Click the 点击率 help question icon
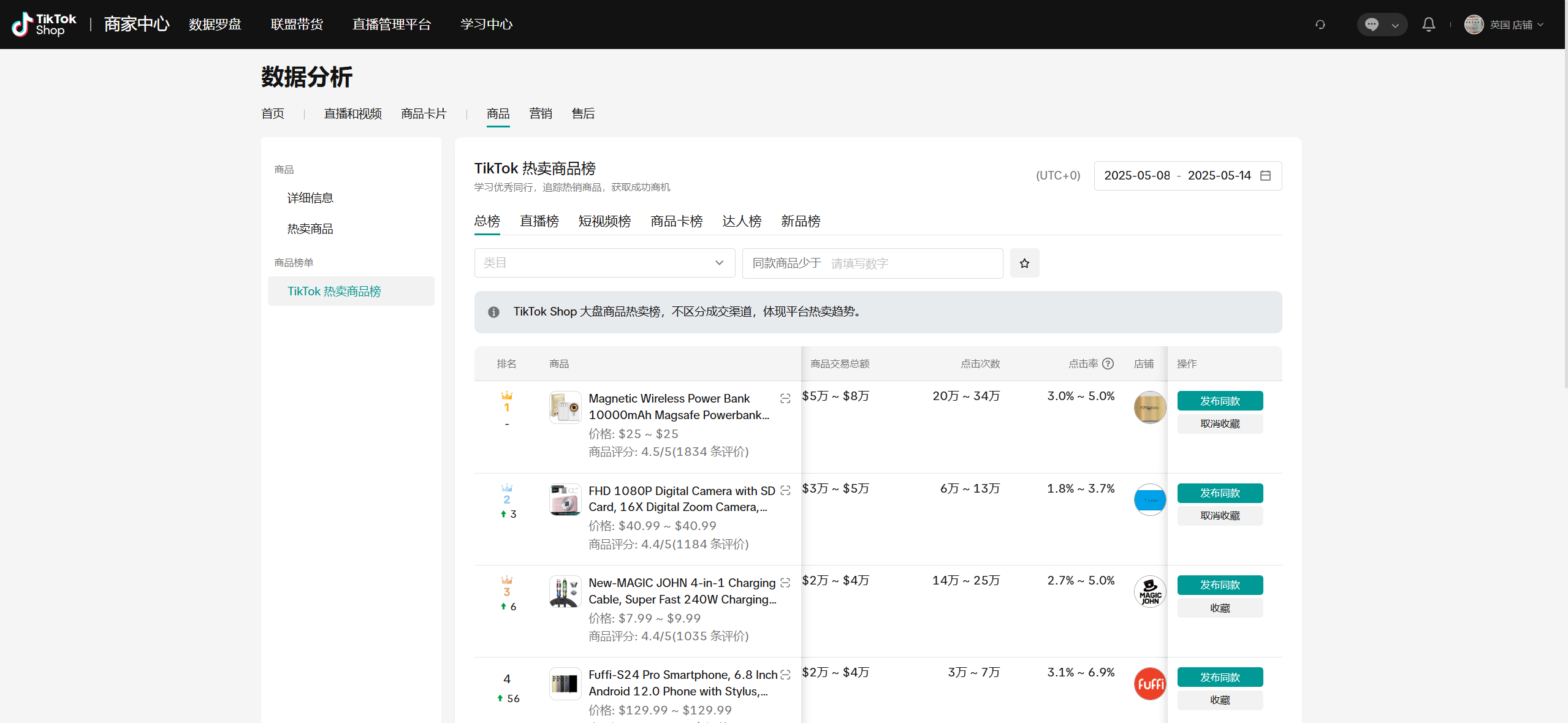Viewport: 1568px width, 723px height. [x=1108, y=363]
